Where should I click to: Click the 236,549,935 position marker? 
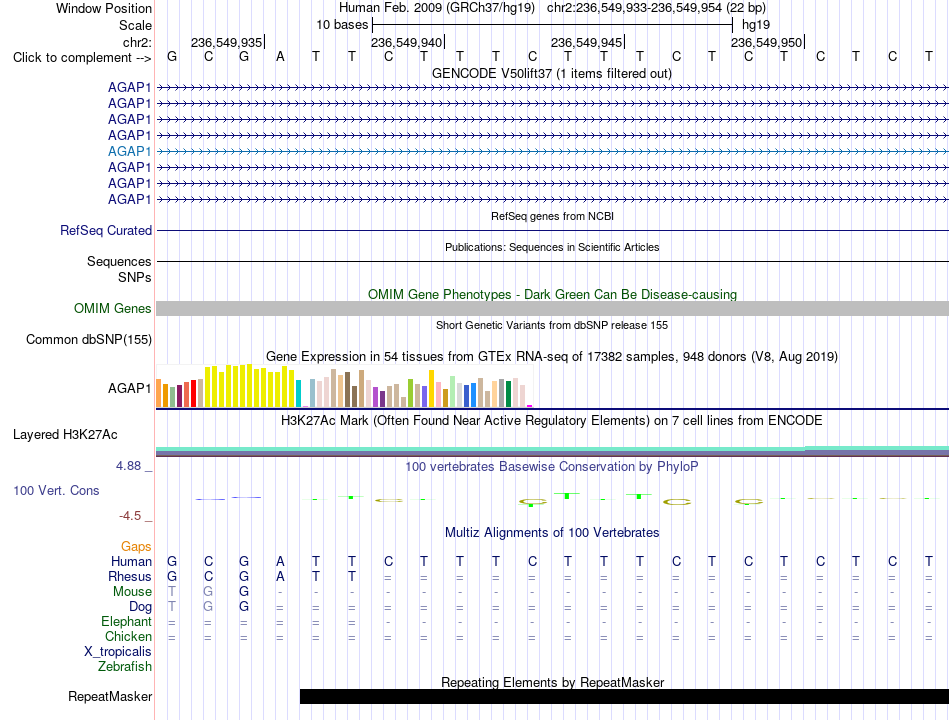[227, 42]
